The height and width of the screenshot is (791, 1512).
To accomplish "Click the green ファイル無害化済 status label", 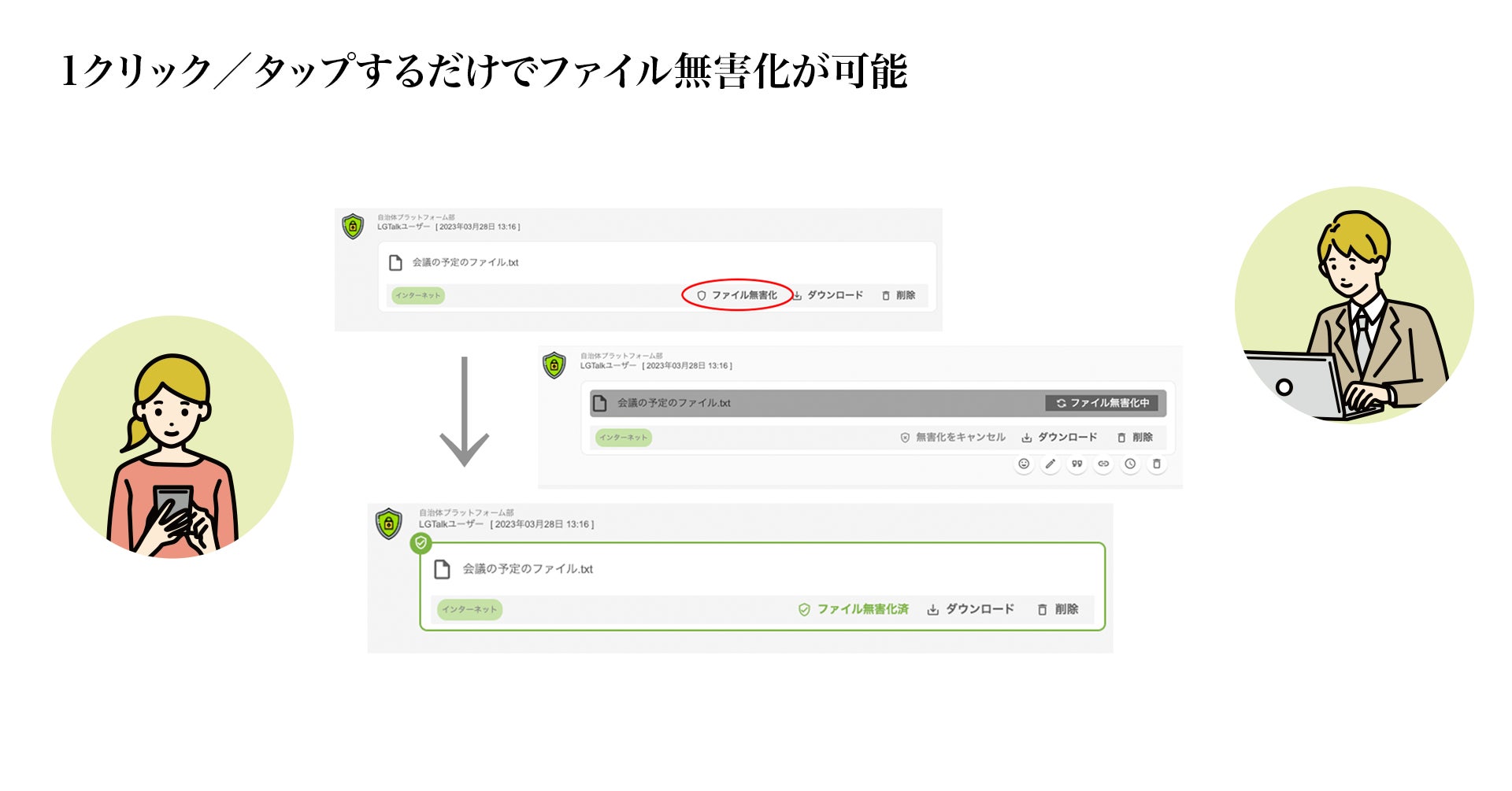I will coord(854,609).
